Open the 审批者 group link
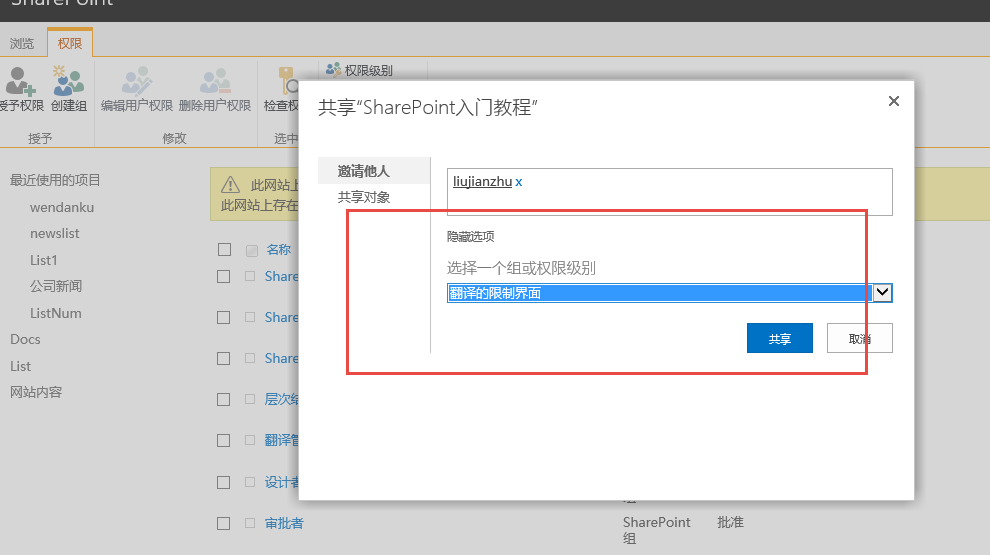990x555 pixels. pyautogui.click(x=284, y=523)
